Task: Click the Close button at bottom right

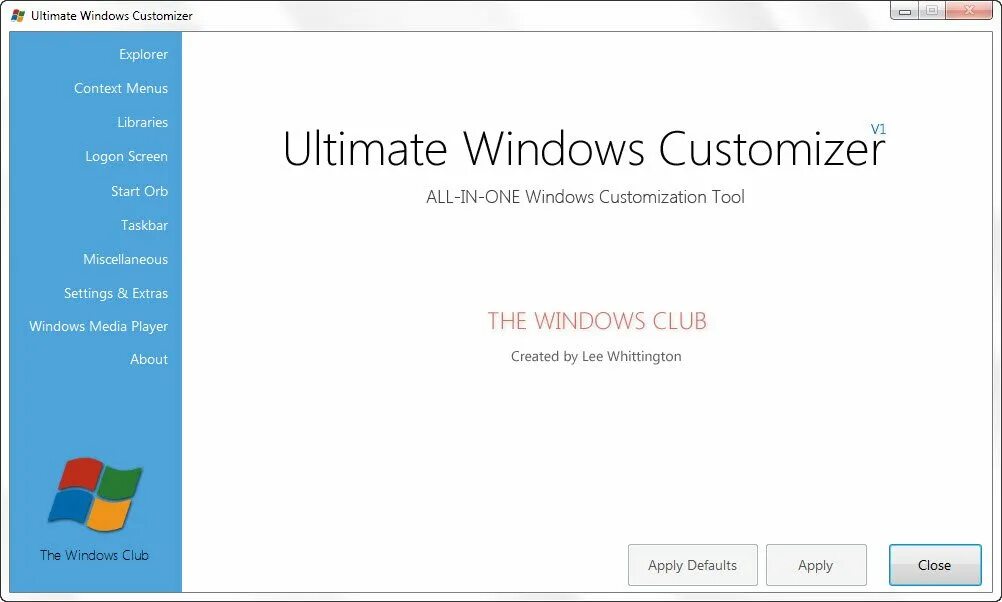Action: [935, 565]
